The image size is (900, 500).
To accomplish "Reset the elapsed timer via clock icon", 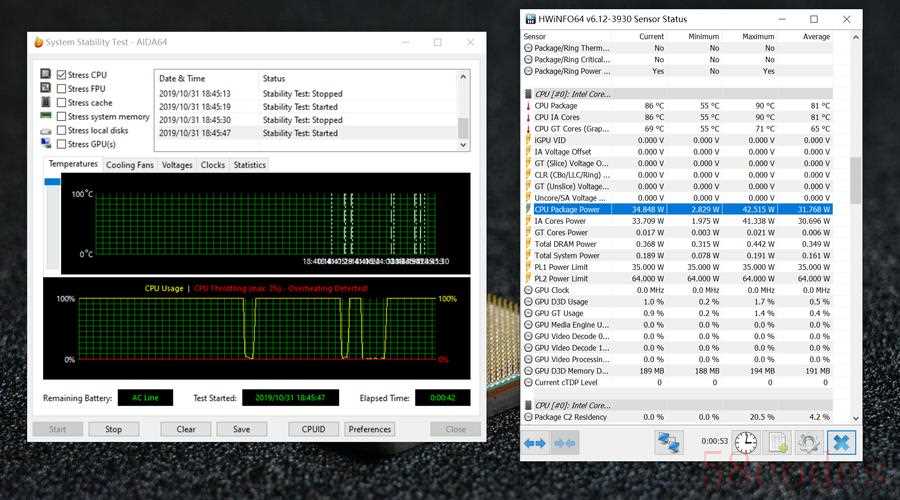I will (x=745, y=442).
